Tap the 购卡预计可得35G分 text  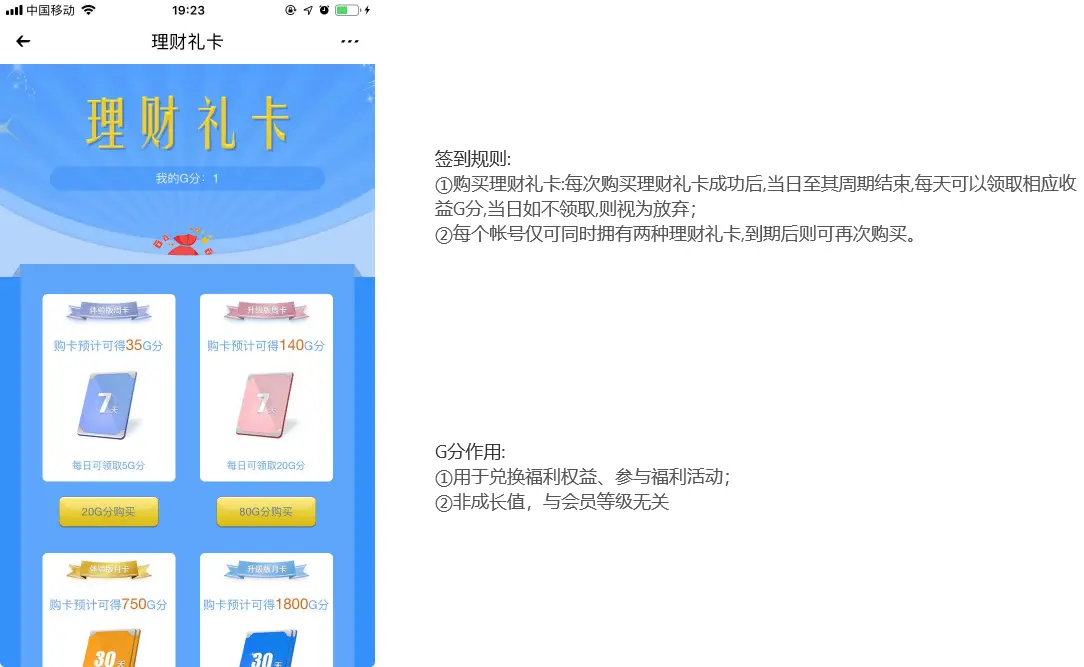[x=109, y=345]
